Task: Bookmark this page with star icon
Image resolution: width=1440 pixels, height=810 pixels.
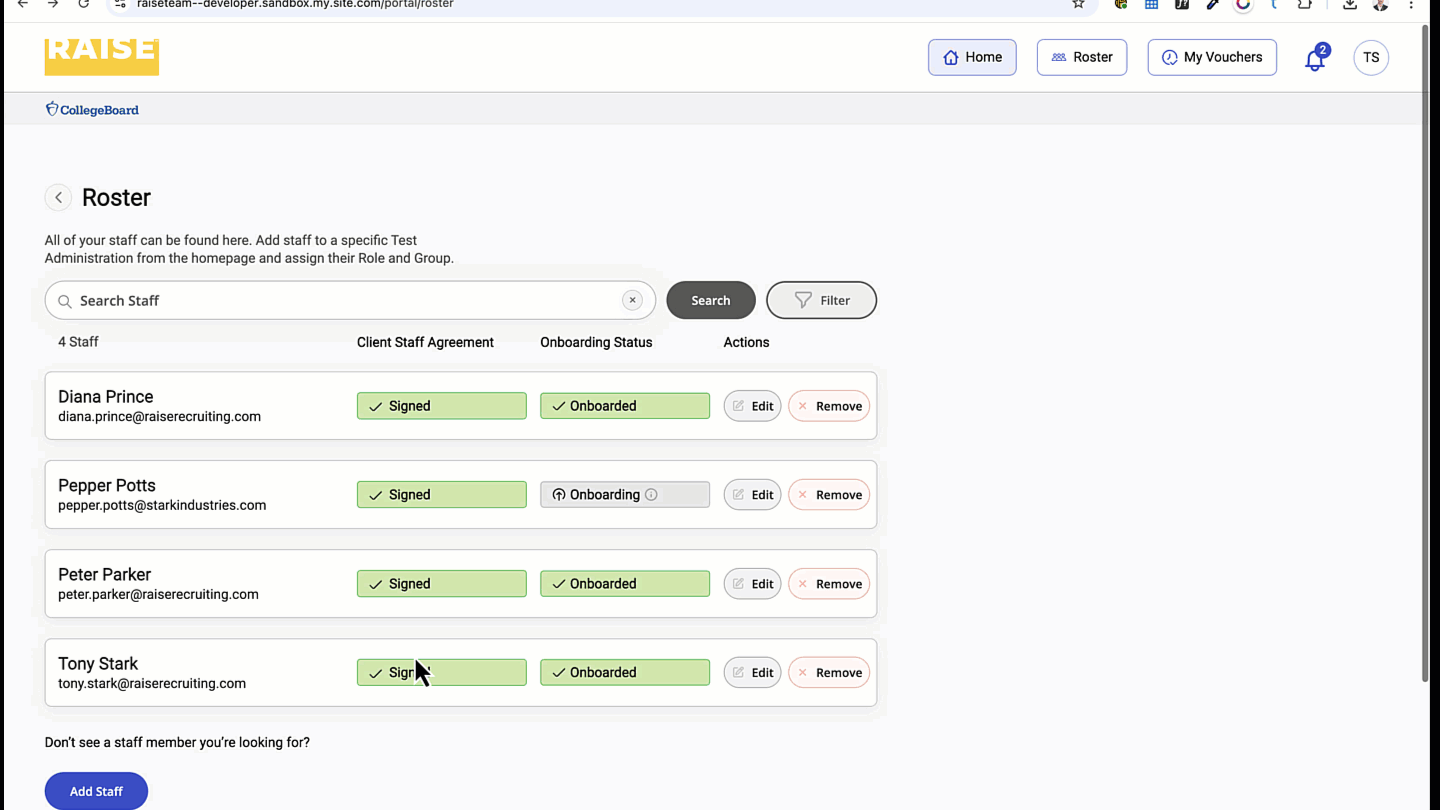Action: coord(1078,5)
